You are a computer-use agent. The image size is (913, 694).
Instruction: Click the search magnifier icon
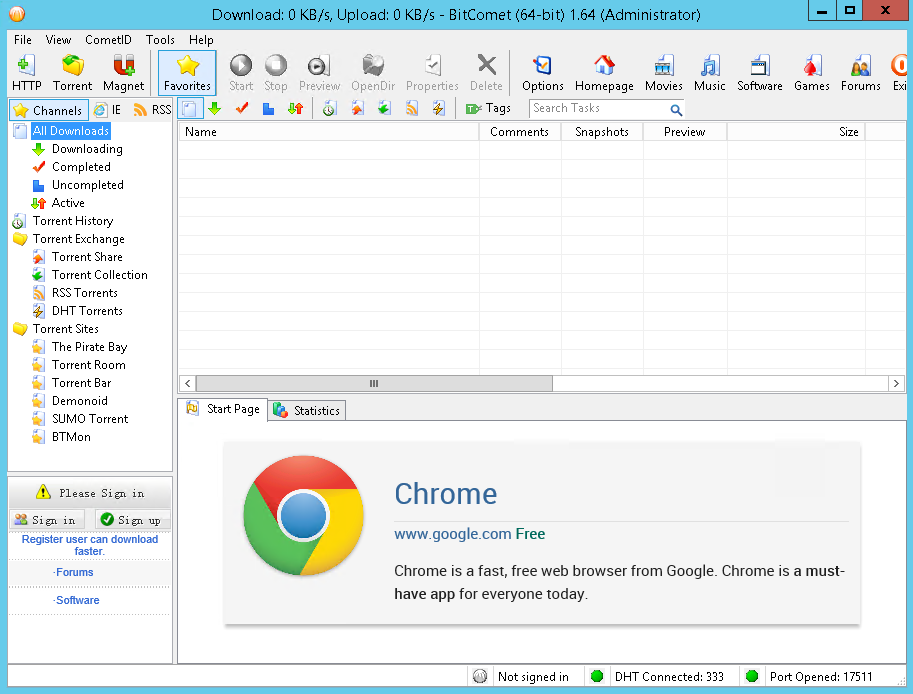tap(676, 109)
